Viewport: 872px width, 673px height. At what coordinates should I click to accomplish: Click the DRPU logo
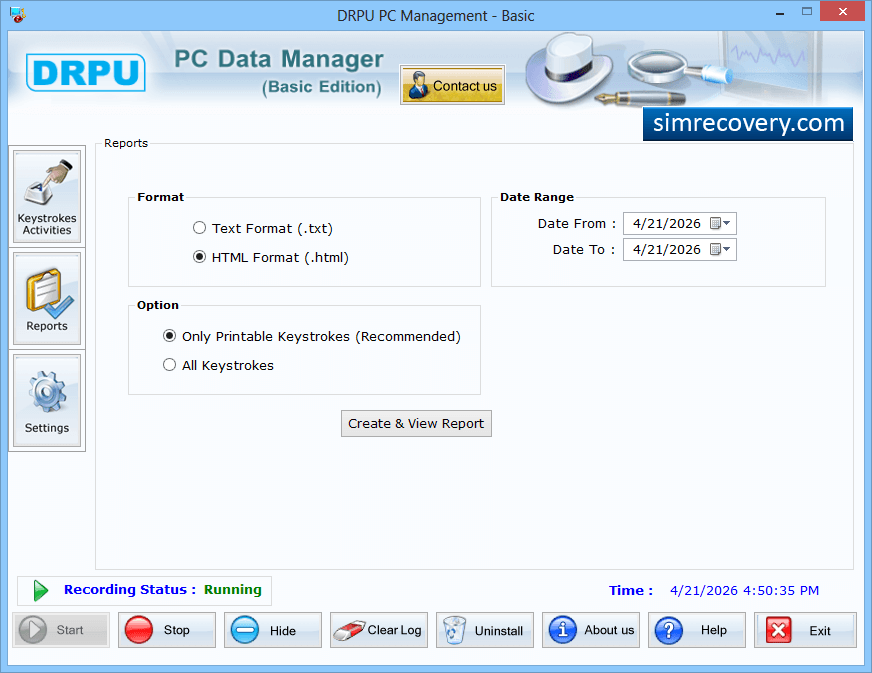tap(86, 72)
